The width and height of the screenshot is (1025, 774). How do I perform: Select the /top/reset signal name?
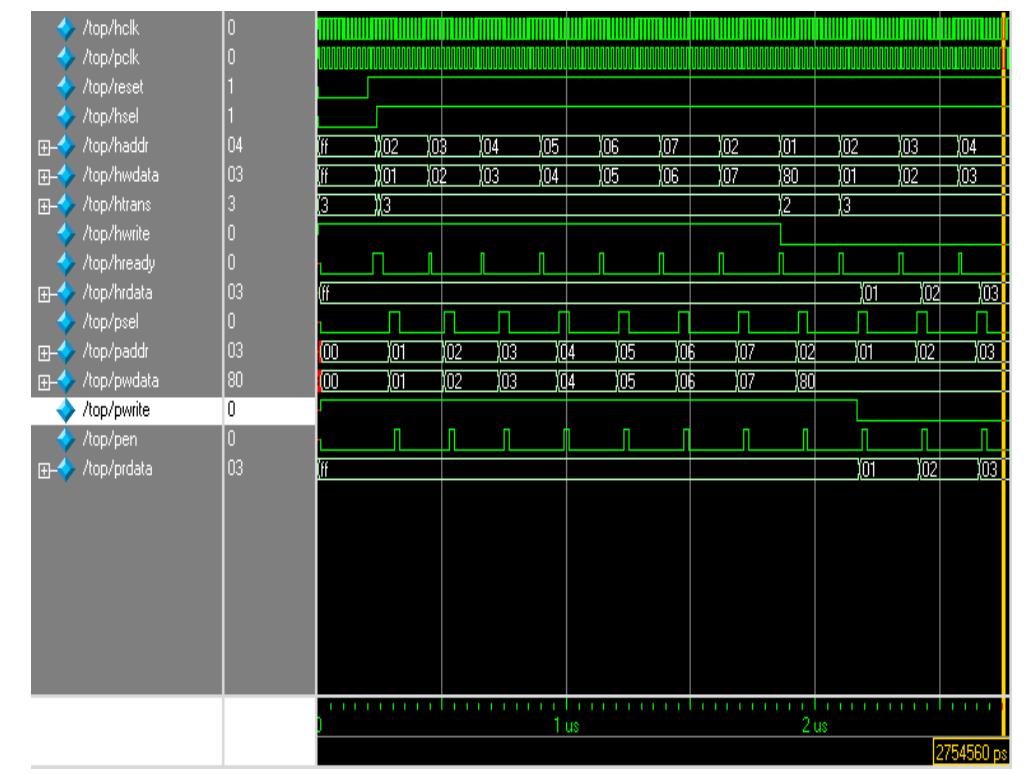pyautogui.click(x=112, y=87)
